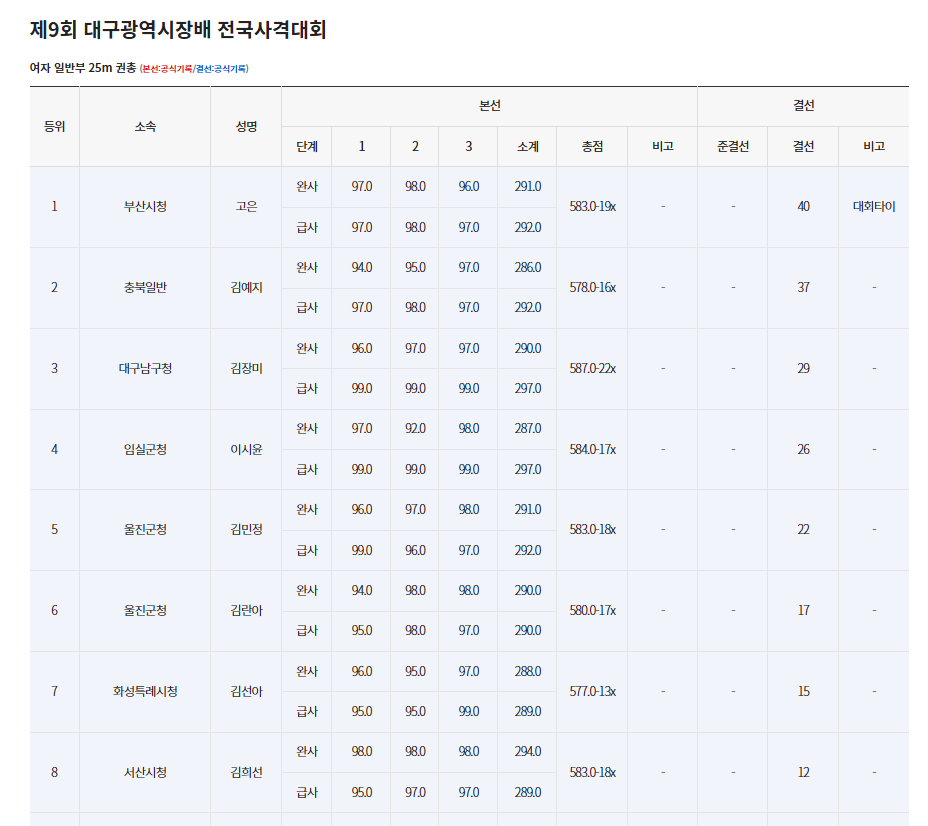Click the 소속 column header
928x826 pixels.
click(x=145, y=127)
